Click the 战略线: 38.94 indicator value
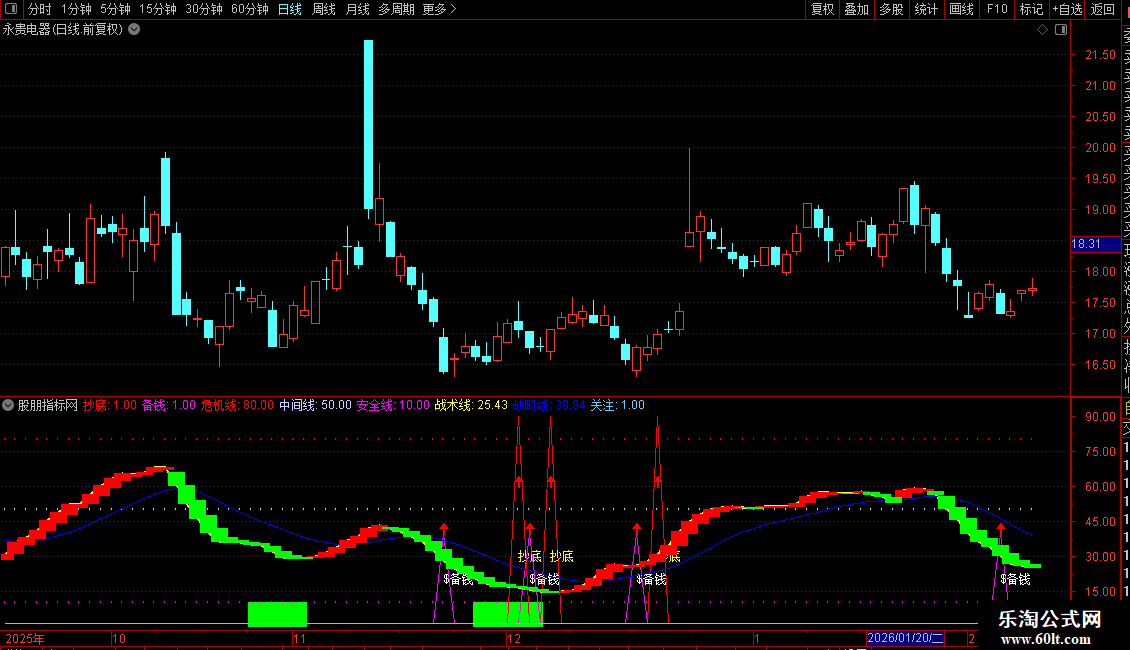The image size is (1130, 650). (x=549, y=405)
